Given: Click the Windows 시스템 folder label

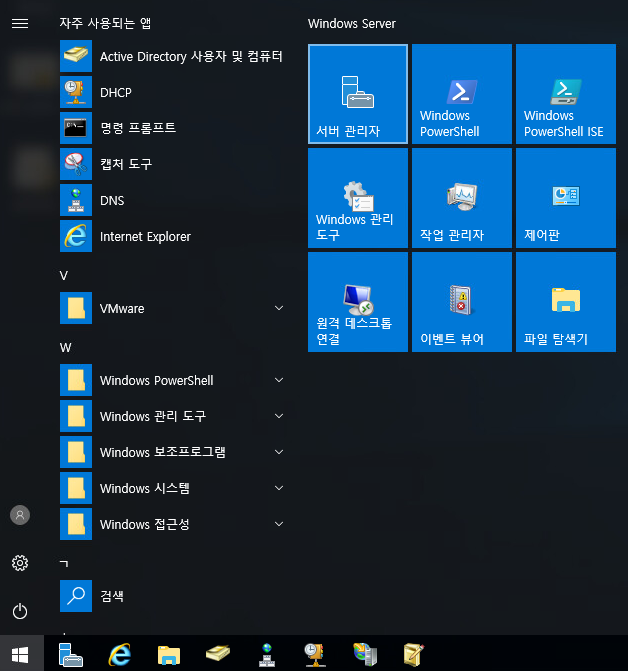Looking at the screenshot, I should (x=145, y=488).
